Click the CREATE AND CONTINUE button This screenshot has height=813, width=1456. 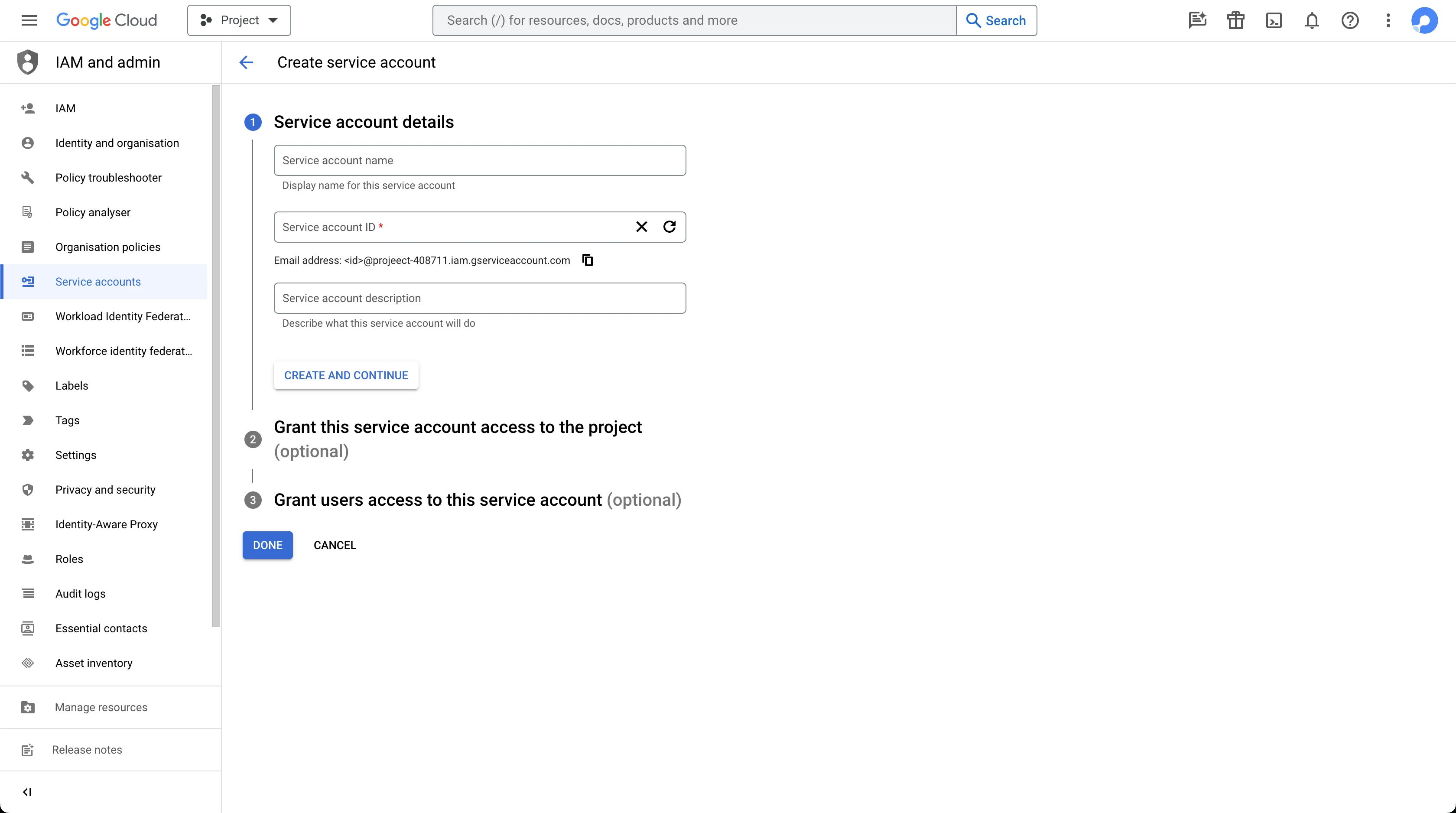coord(346,375)
